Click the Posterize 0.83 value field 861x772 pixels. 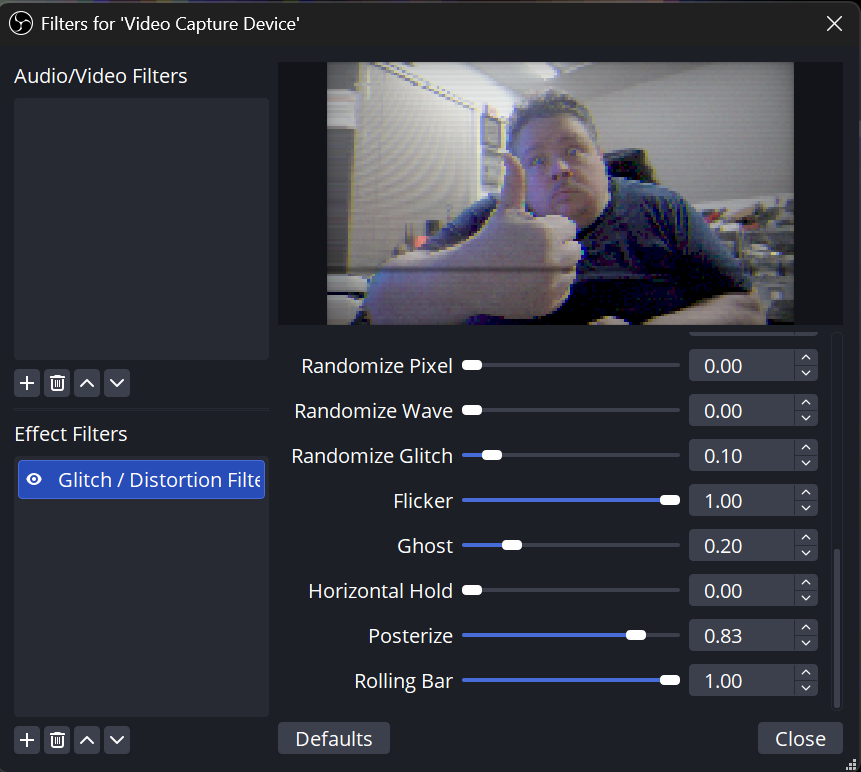[x=741, y=636]
